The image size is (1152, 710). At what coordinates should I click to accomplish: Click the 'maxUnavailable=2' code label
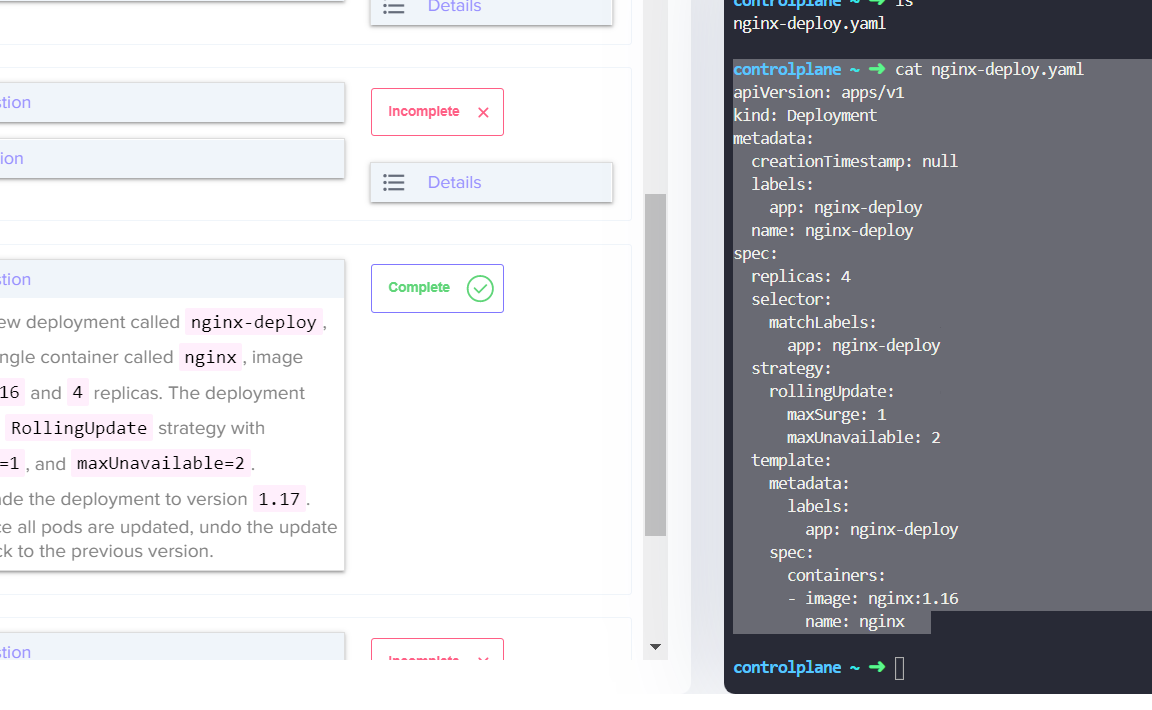tap(161, 463)
